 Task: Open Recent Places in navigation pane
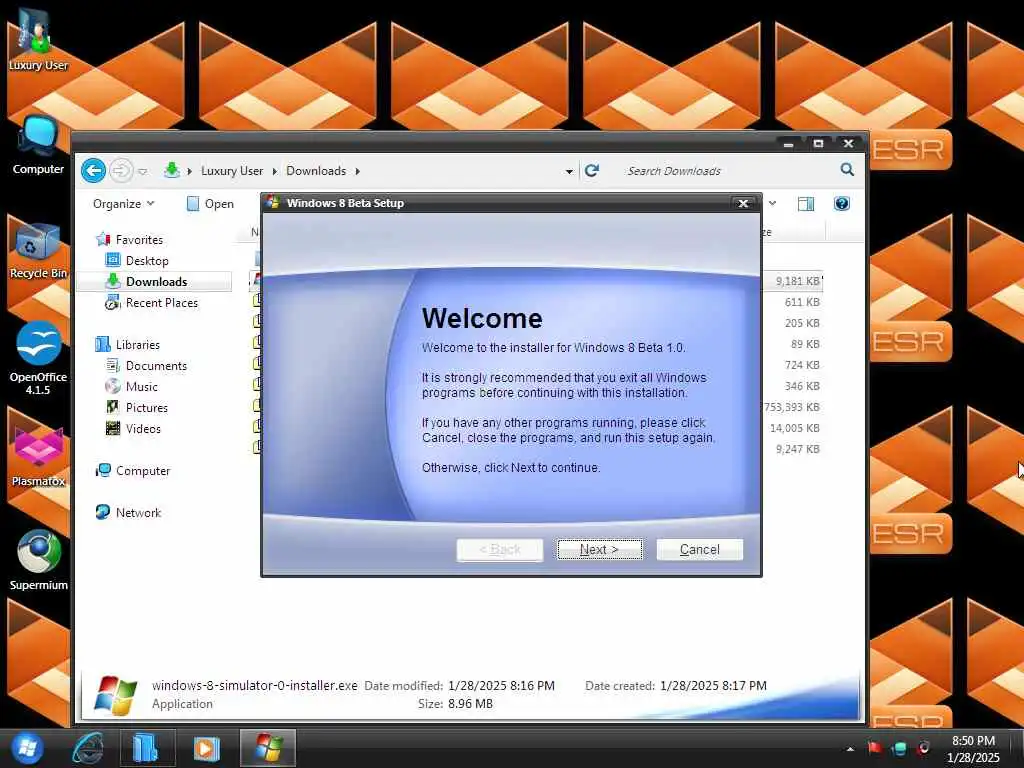152,302
